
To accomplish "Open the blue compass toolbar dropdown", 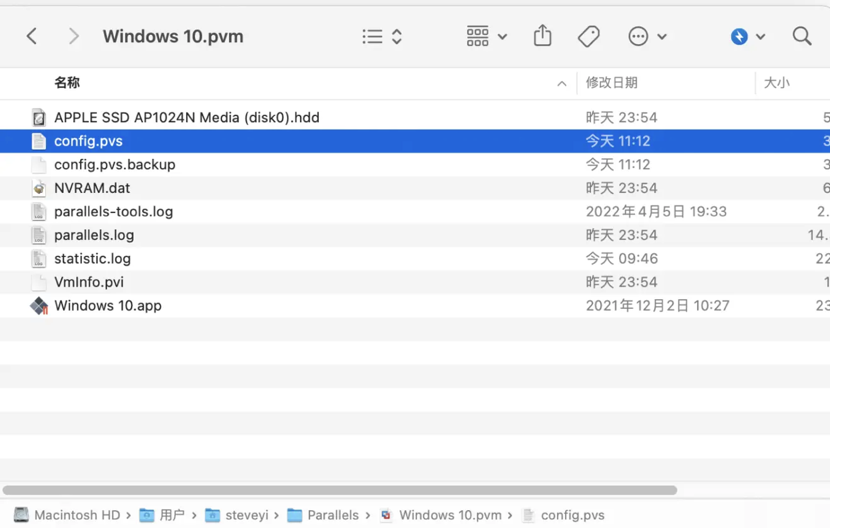I will point(747,37).
